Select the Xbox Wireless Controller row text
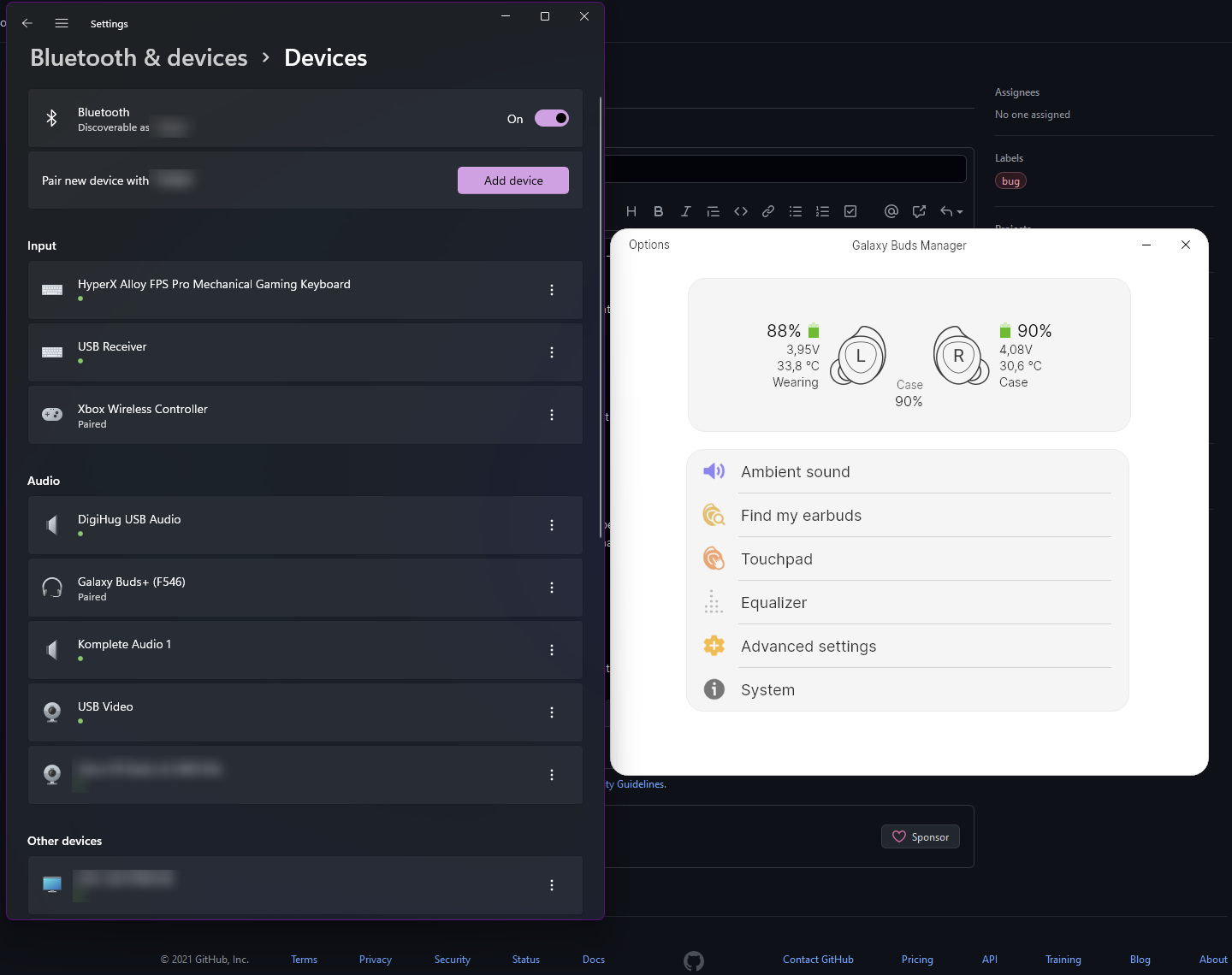The width and height of the screenshot is (1232, 975). tap(143, 409)
